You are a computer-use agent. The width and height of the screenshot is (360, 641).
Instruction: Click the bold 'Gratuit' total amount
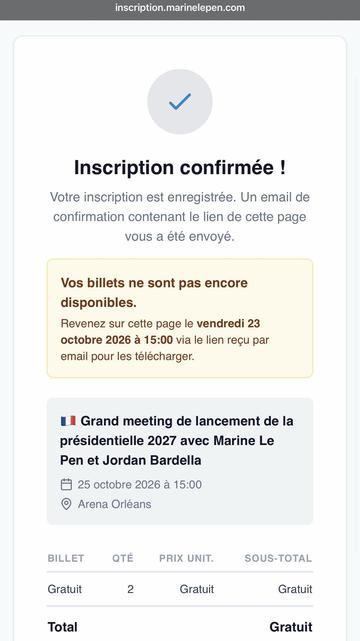click(291, 627)
